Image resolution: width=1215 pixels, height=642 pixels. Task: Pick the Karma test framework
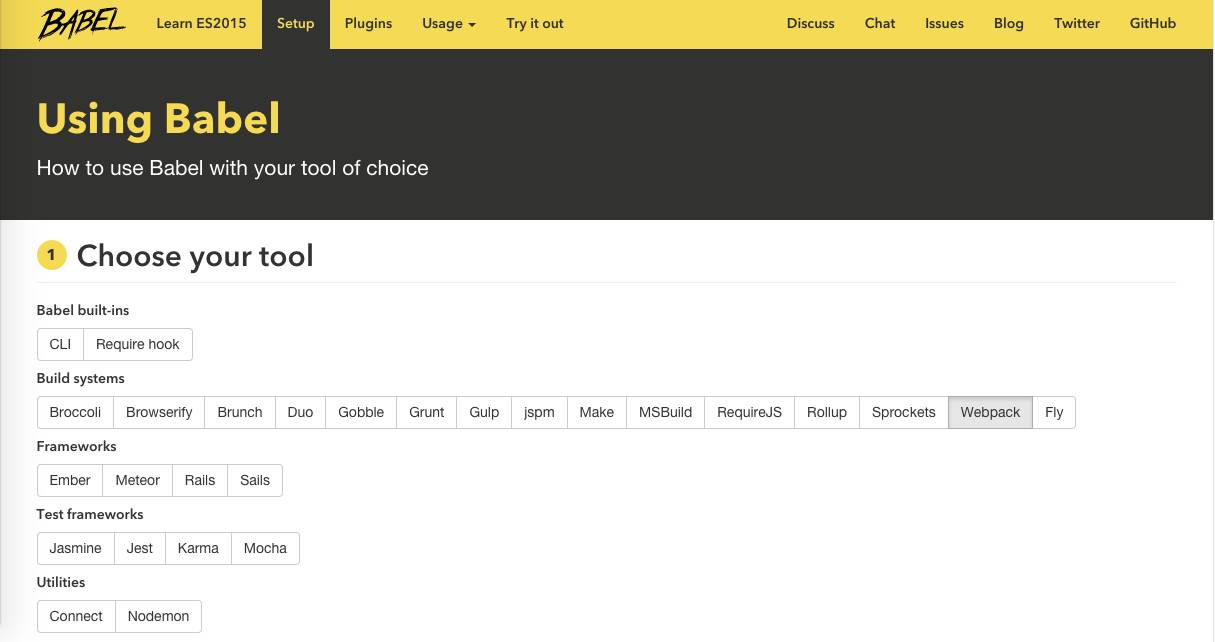click(198, 548)
